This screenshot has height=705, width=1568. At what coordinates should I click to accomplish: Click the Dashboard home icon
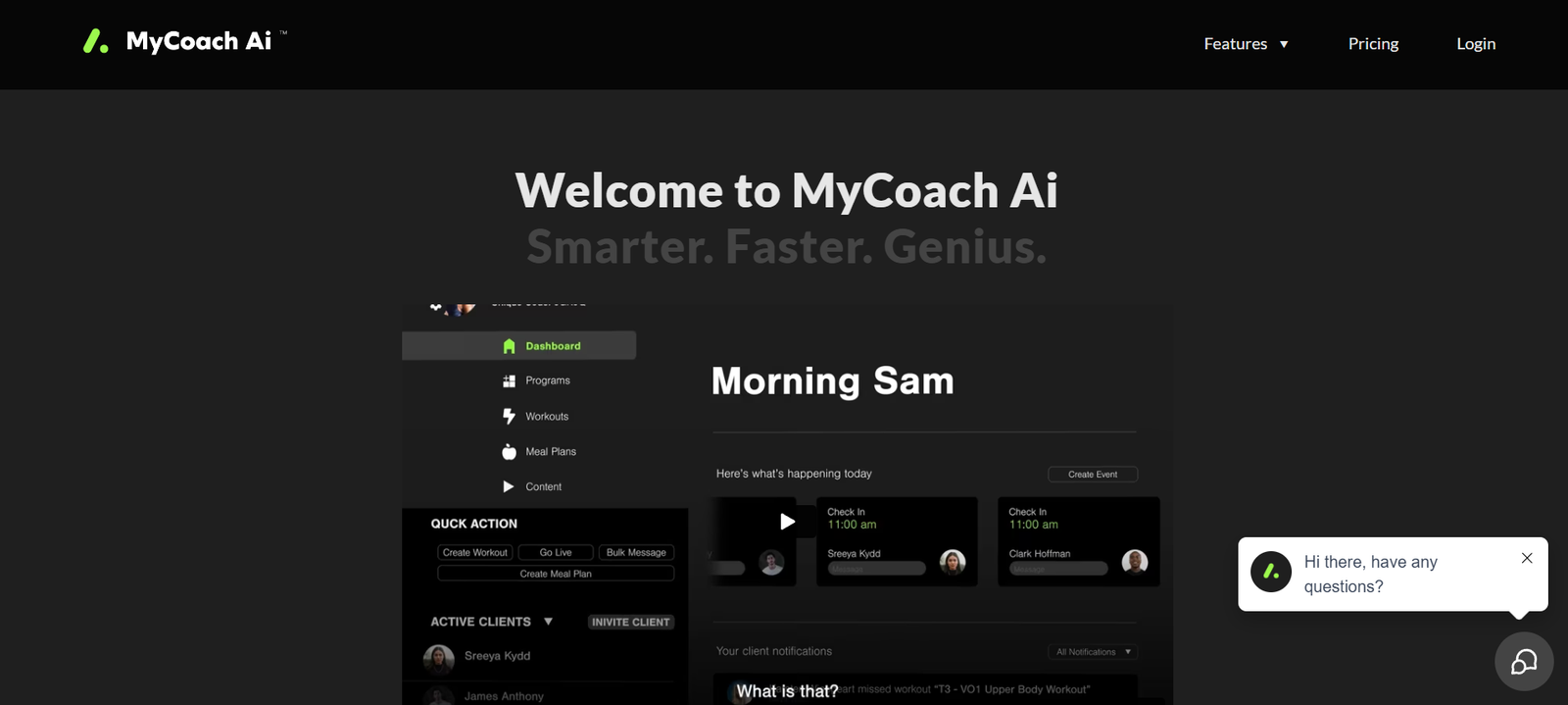pos(509,346)
